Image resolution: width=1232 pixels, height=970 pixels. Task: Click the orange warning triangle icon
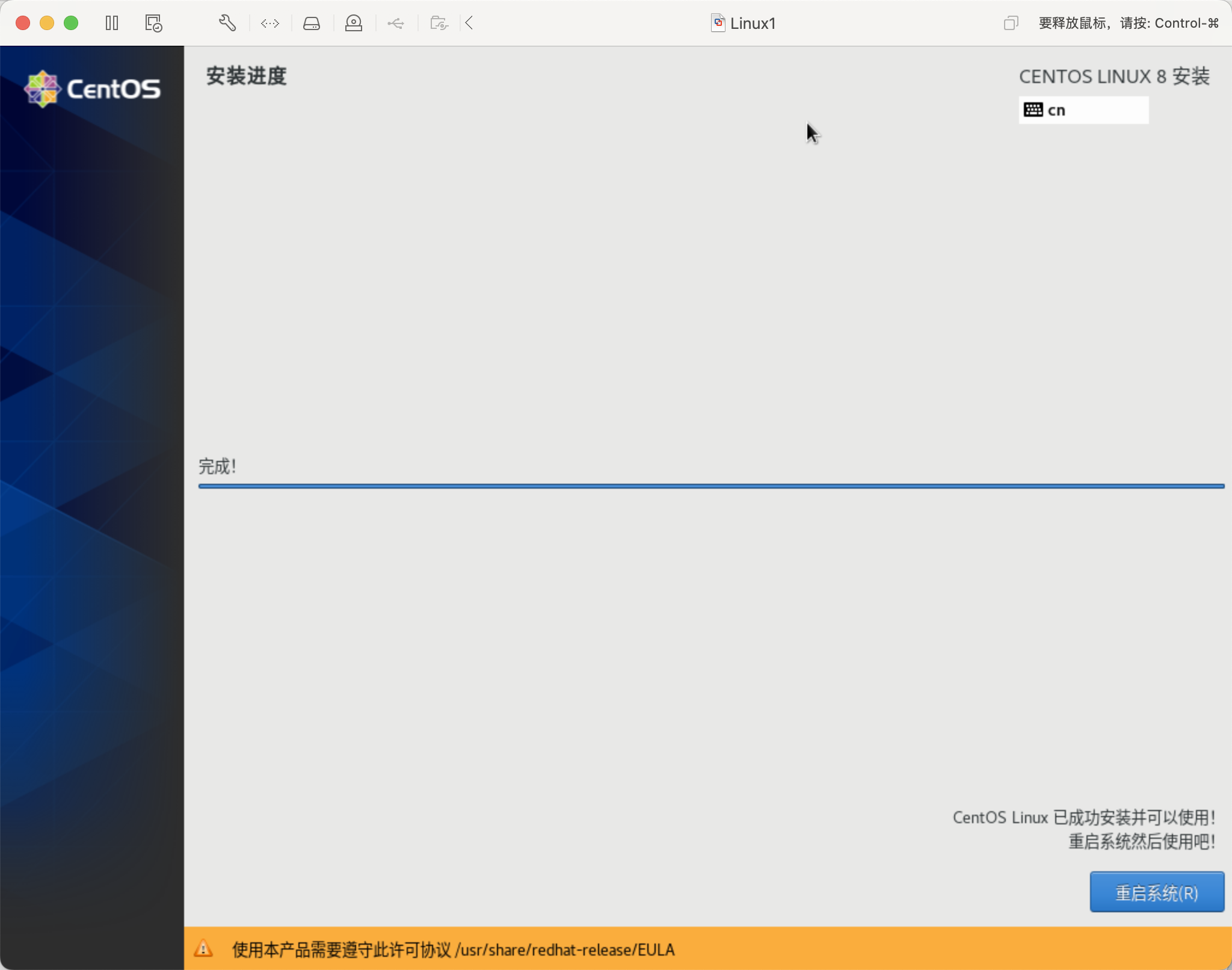(x=203, y=949)
